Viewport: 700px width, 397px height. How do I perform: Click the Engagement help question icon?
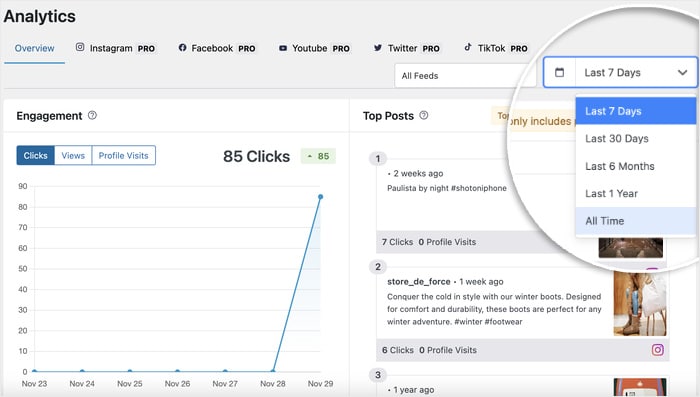coord(92,115)
